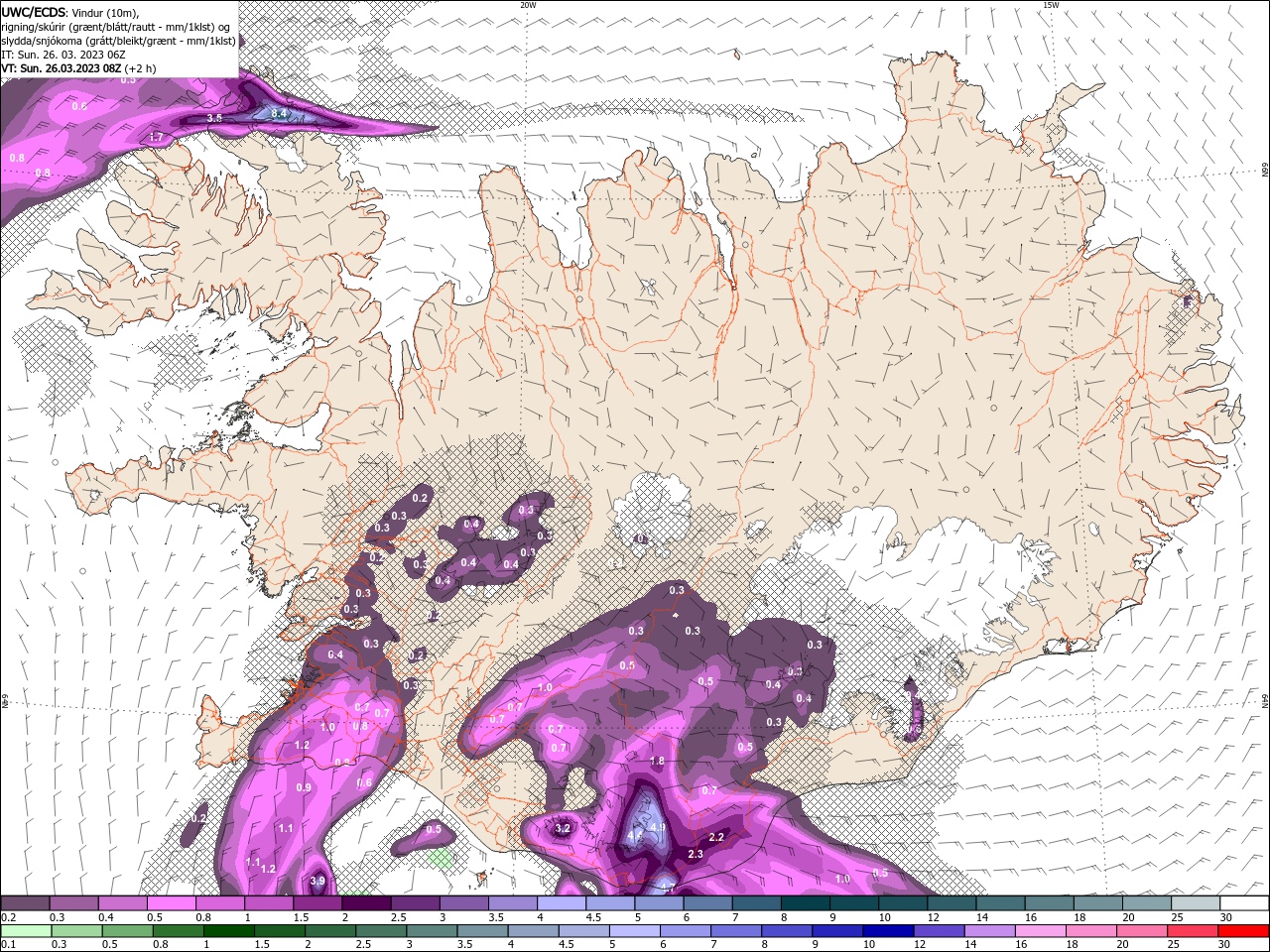This screenshot has height=952, width=1270.
Task: Click the 7 label in the bottom legend row
Action: 713,945
